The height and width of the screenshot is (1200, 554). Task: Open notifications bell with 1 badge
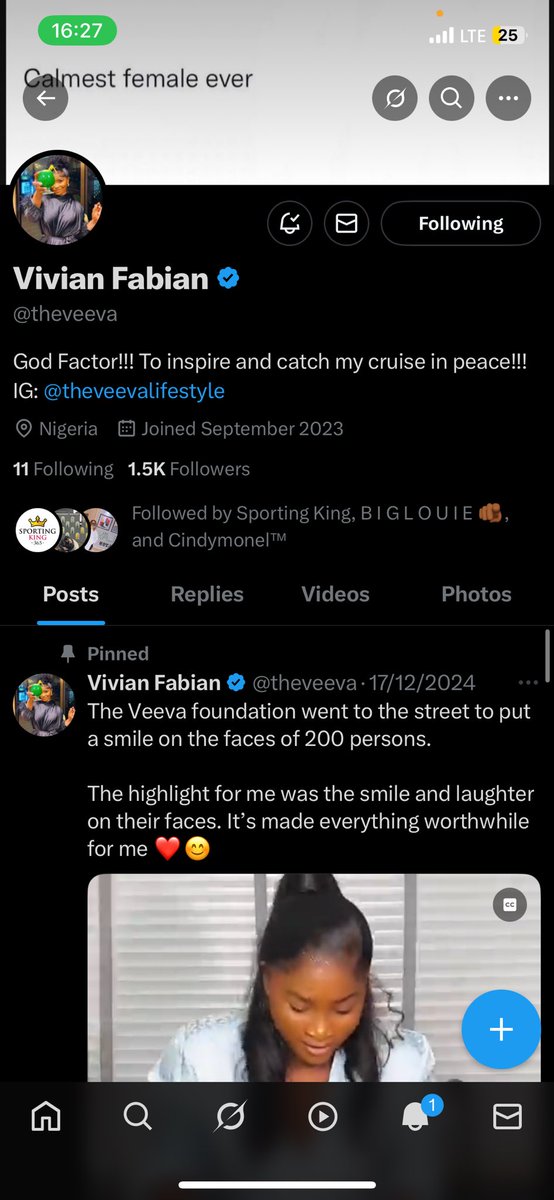tap(417, 1114)
